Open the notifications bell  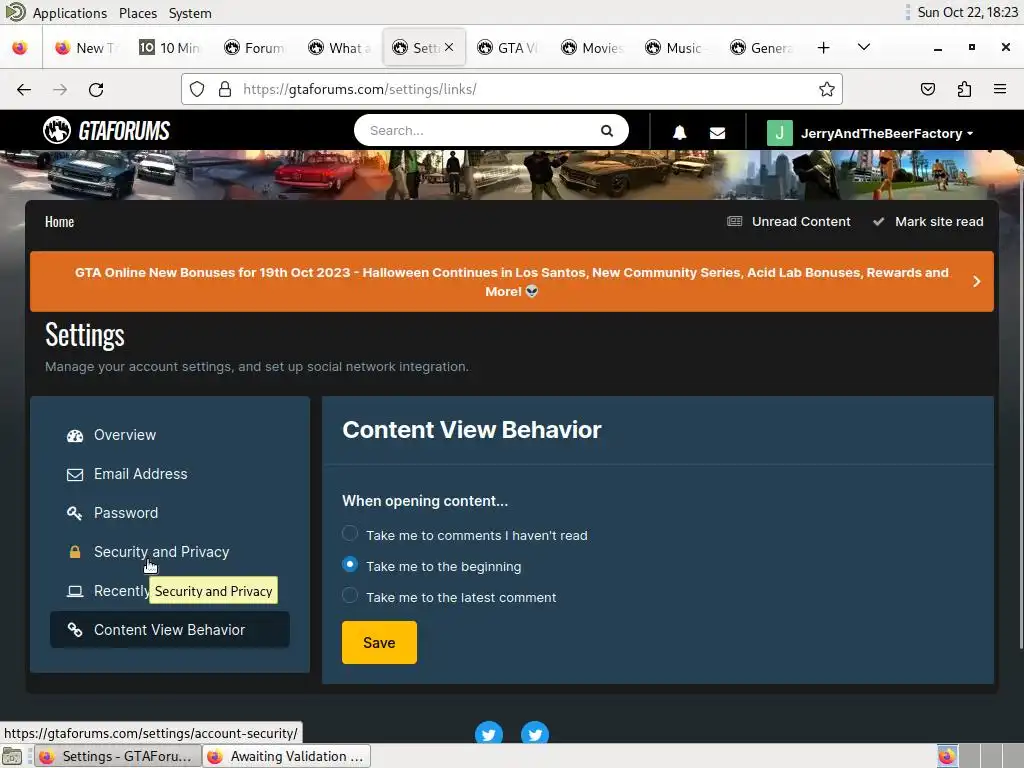click(x=679, y=133)
